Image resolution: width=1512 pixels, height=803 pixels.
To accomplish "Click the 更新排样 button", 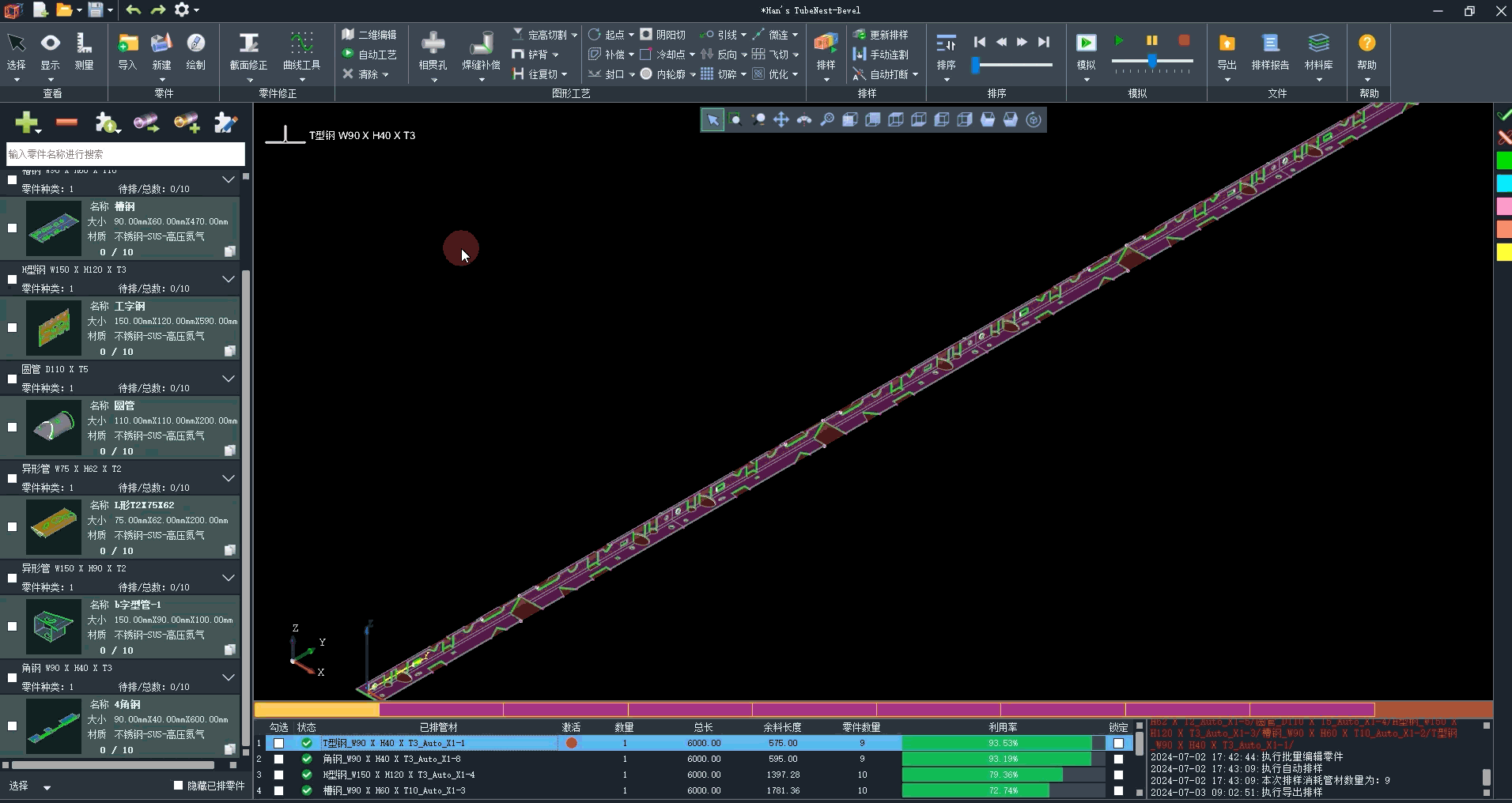I will click(x=881, y=35).
